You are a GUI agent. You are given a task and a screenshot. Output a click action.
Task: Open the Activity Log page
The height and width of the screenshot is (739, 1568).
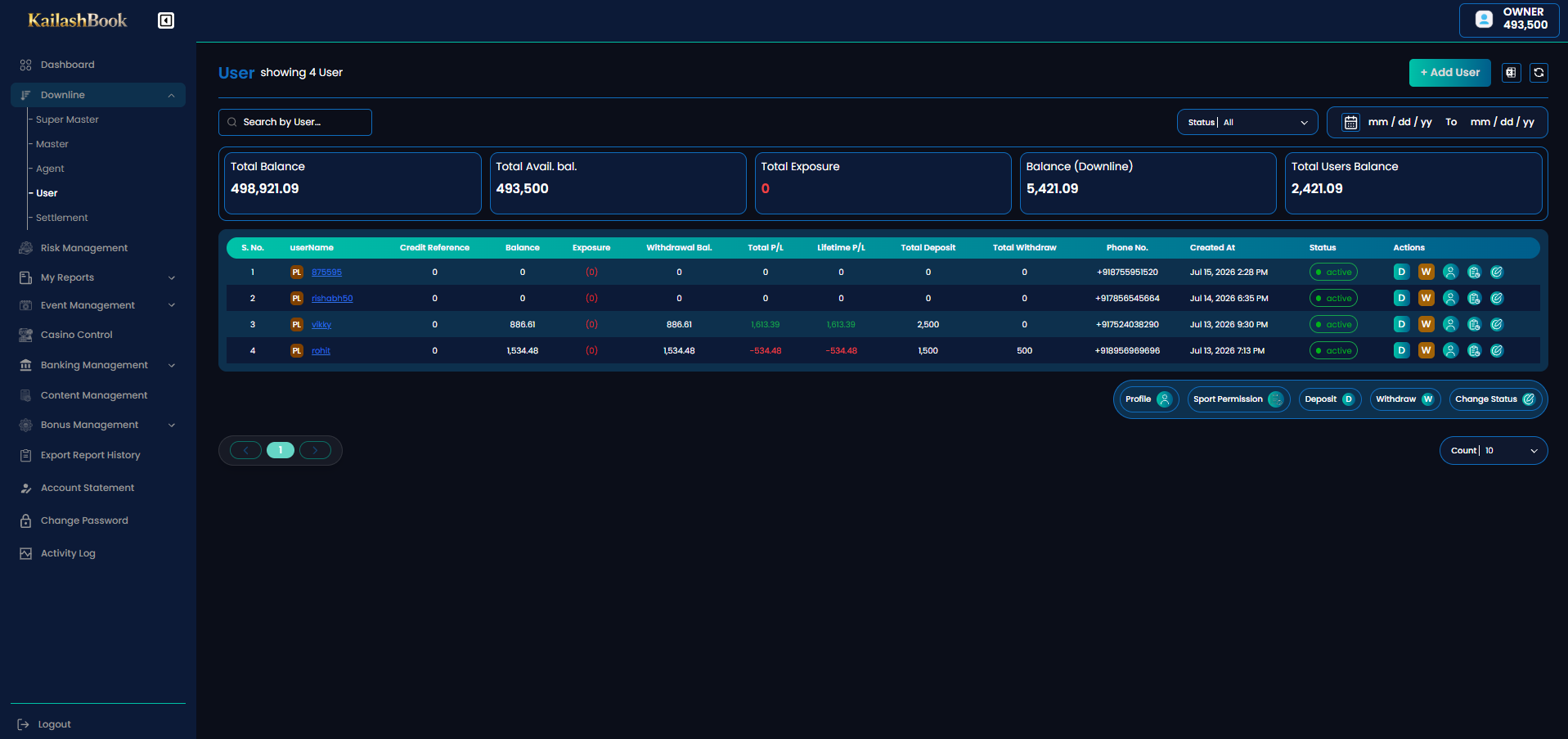(68, 553)
